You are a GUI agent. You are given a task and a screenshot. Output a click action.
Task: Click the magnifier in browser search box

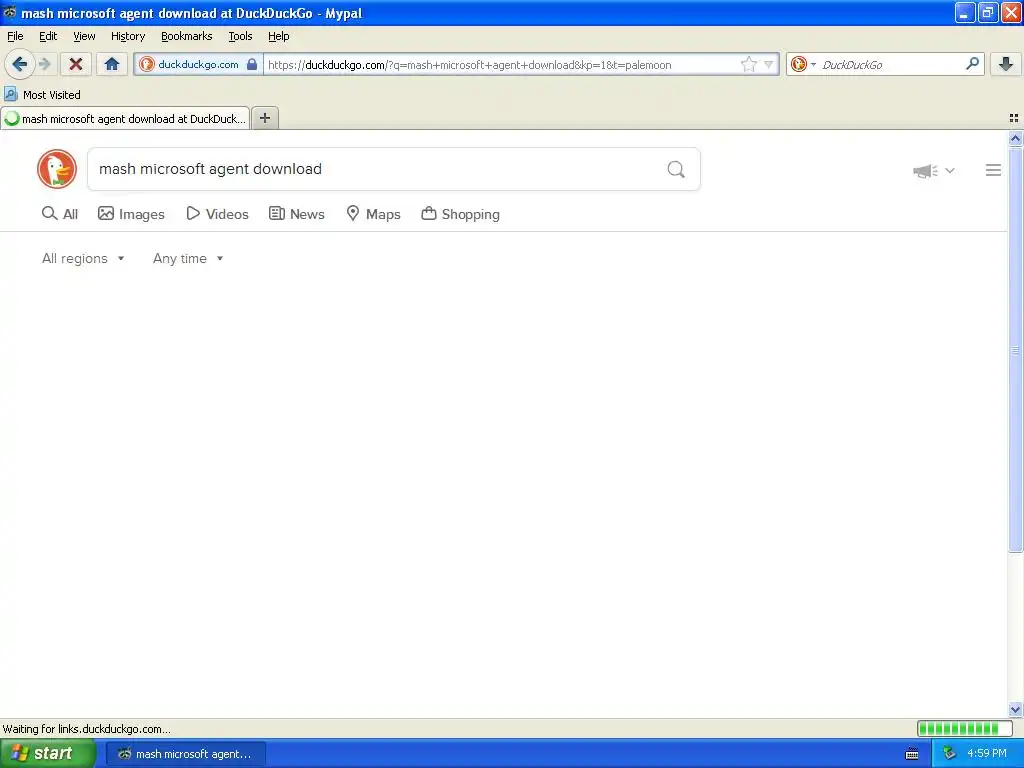(x=972, y=63)
